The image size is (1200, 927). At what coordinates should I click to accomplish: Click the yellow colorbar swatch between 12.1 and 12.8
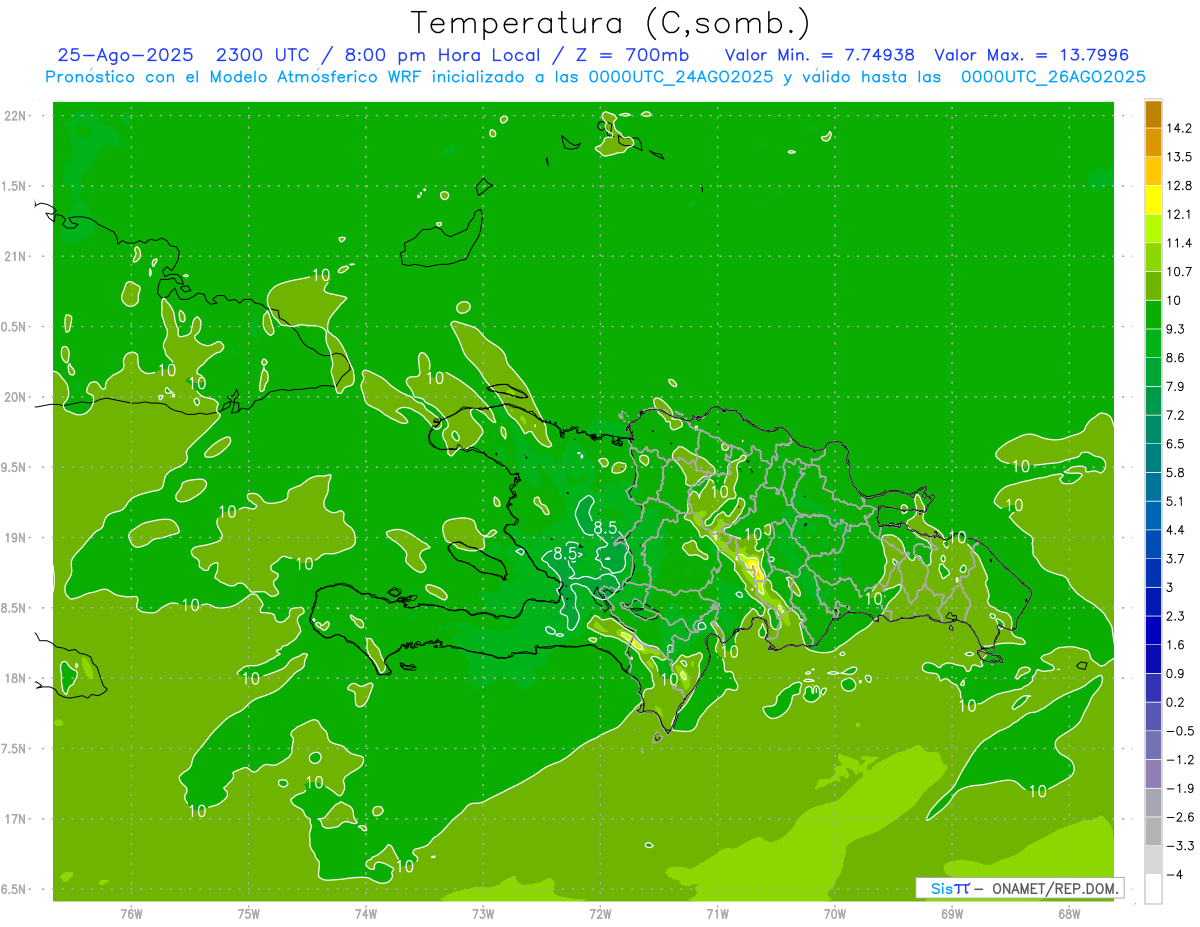coord(1153,200)
